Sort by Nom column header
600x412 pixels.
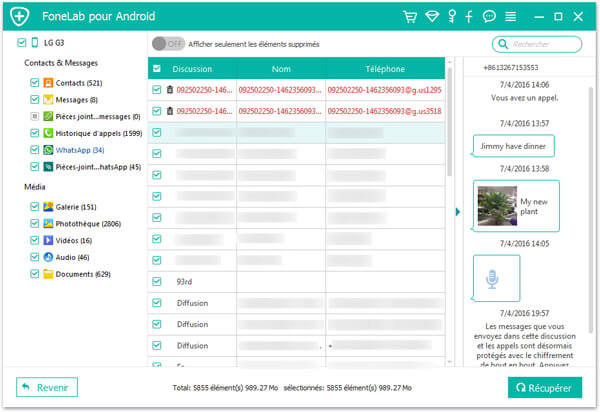click(x=281, y=69)
